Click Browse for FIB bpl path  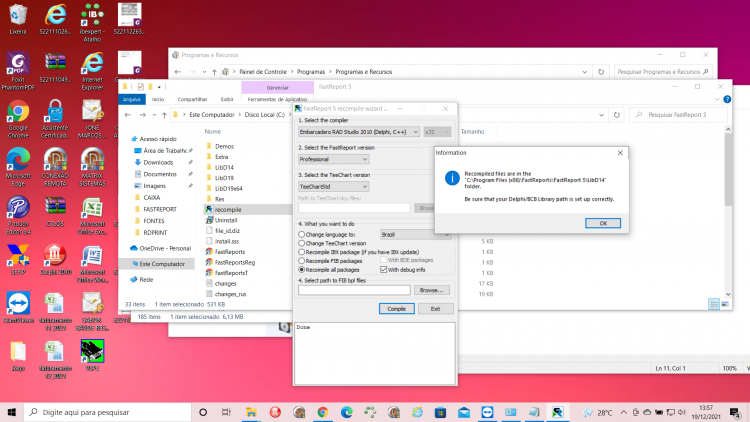(431, 290)
